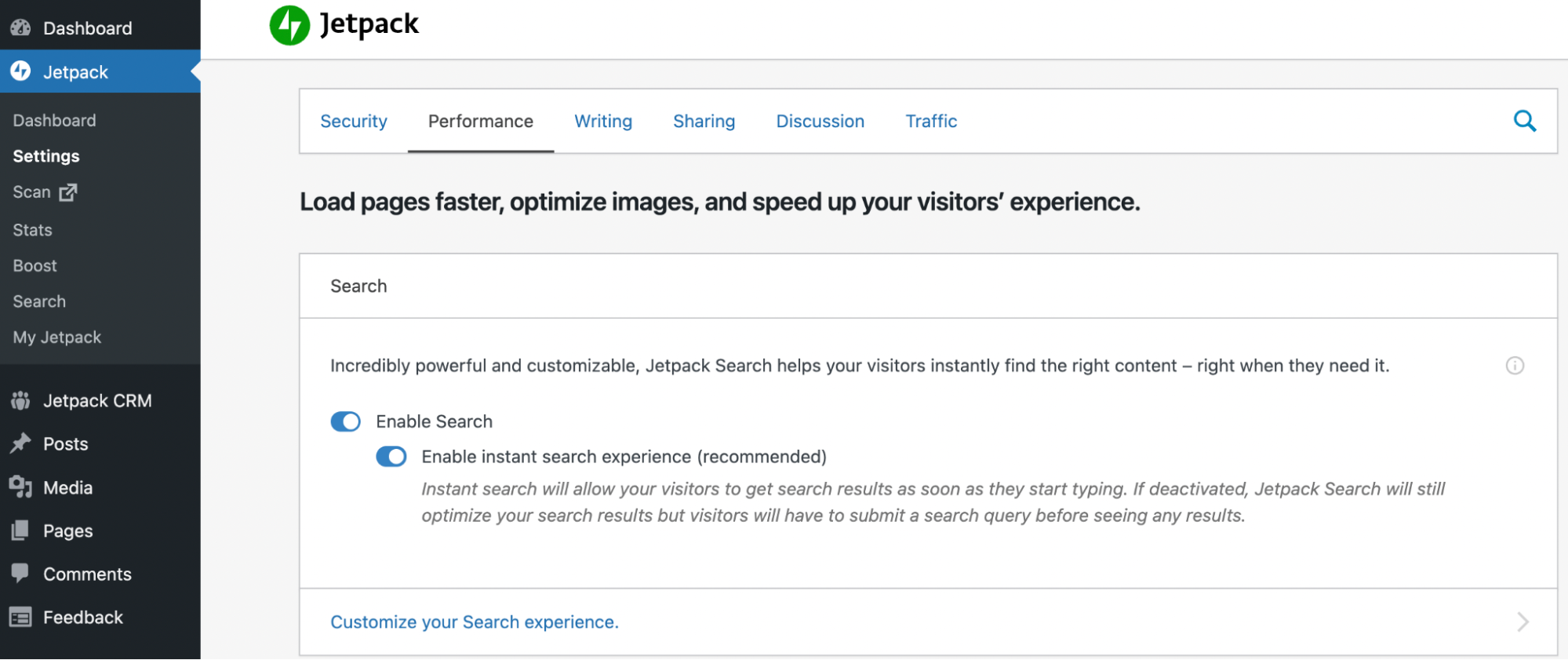
Task: Click the WordPress Dashboard gauge icon
Action: coord(20,28)
